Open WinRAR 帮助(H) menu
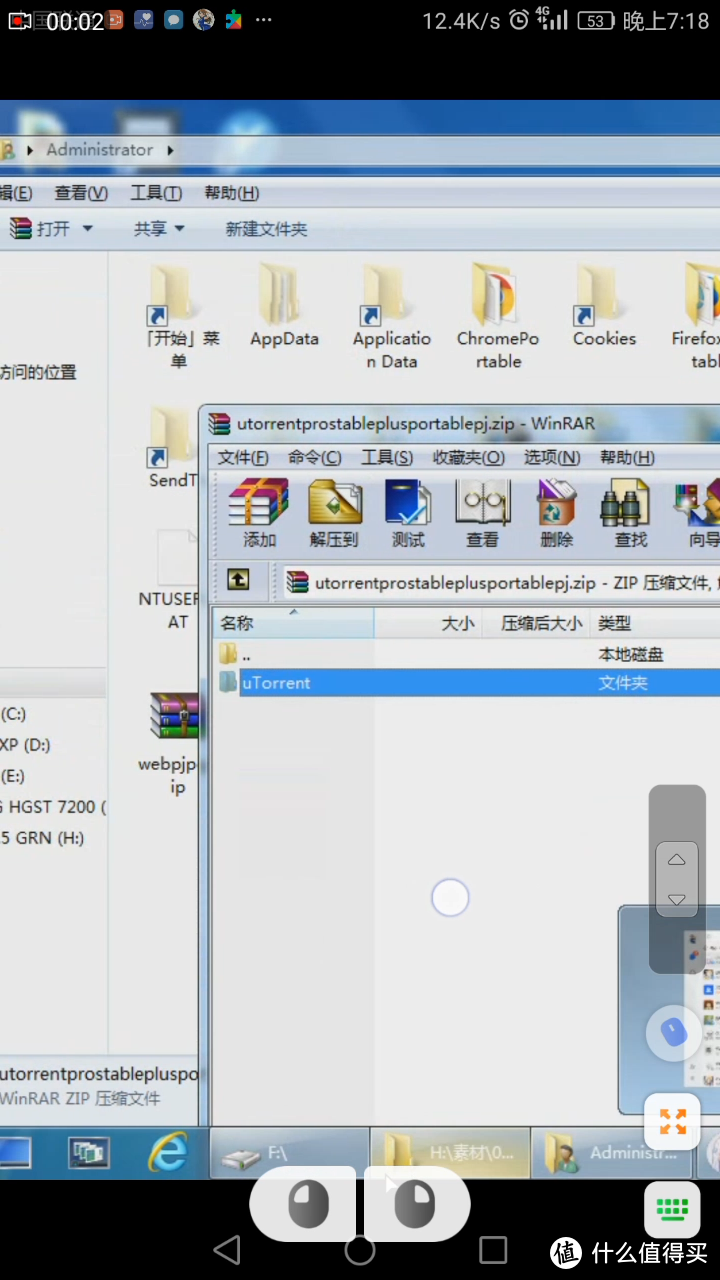This screenshot has height=1280, width=720. [627, 457]
